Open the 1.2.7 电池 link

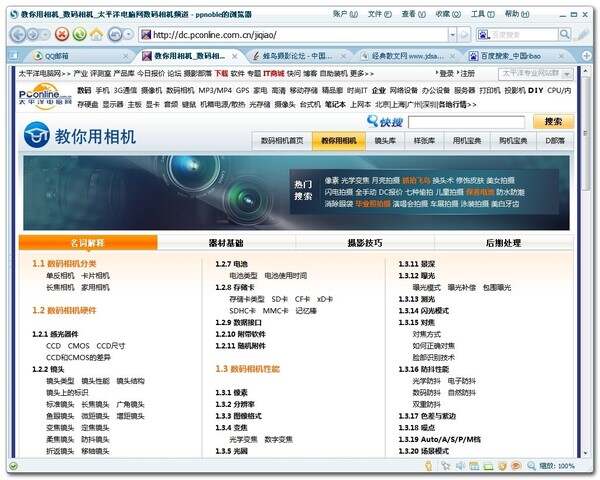[232, 264]
